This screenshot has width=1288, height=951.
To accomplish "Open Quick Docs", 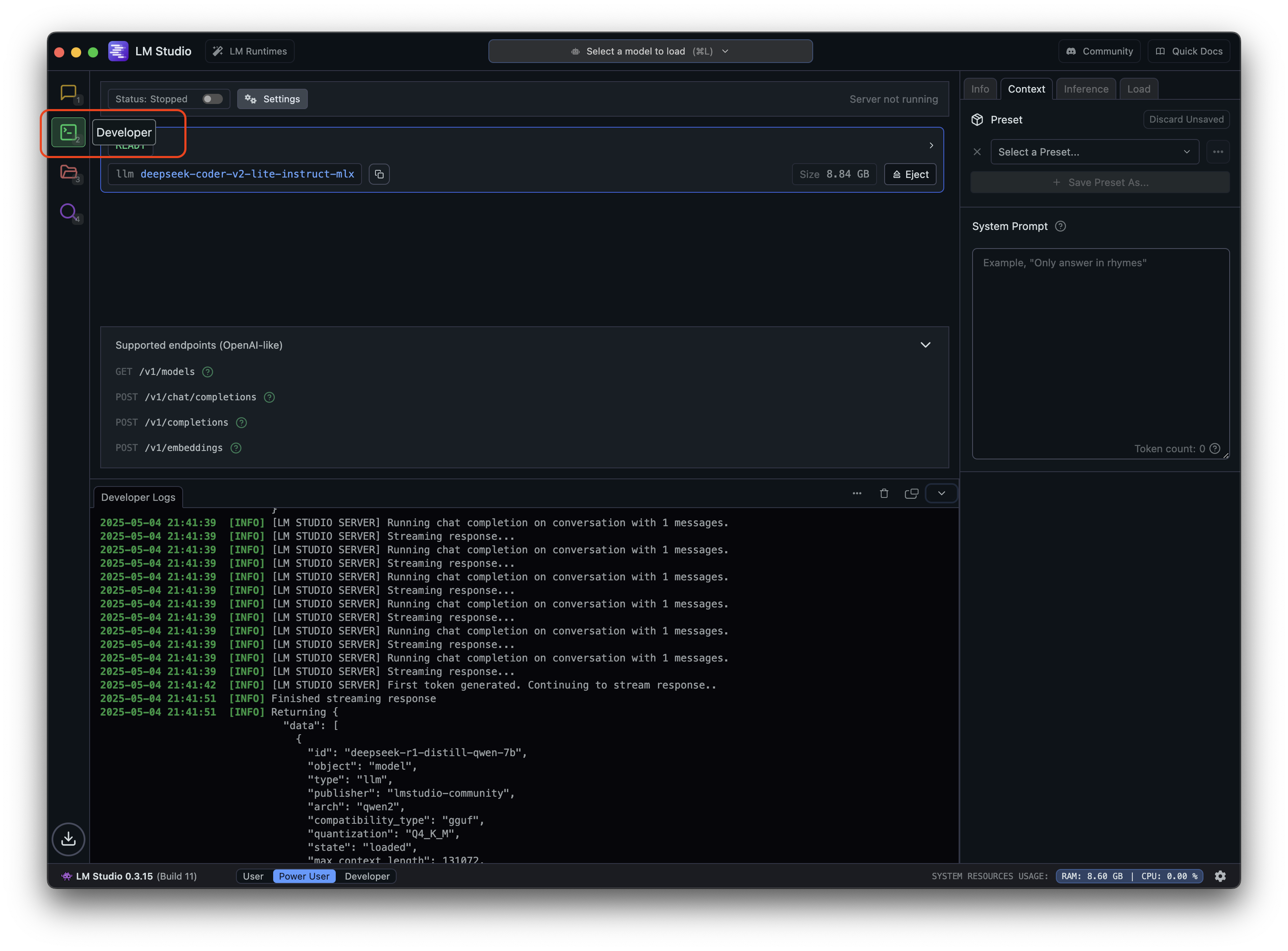I will (1188, 51).
